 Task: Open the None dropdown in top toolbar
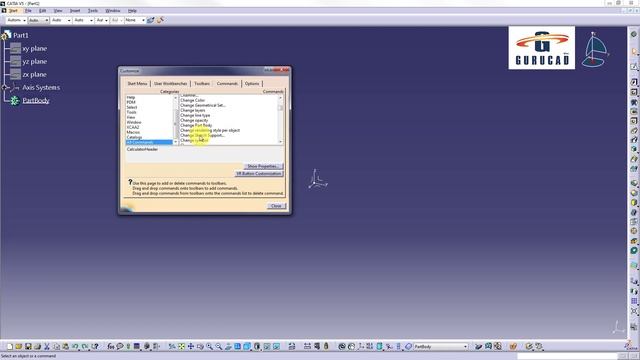[135, 20]
